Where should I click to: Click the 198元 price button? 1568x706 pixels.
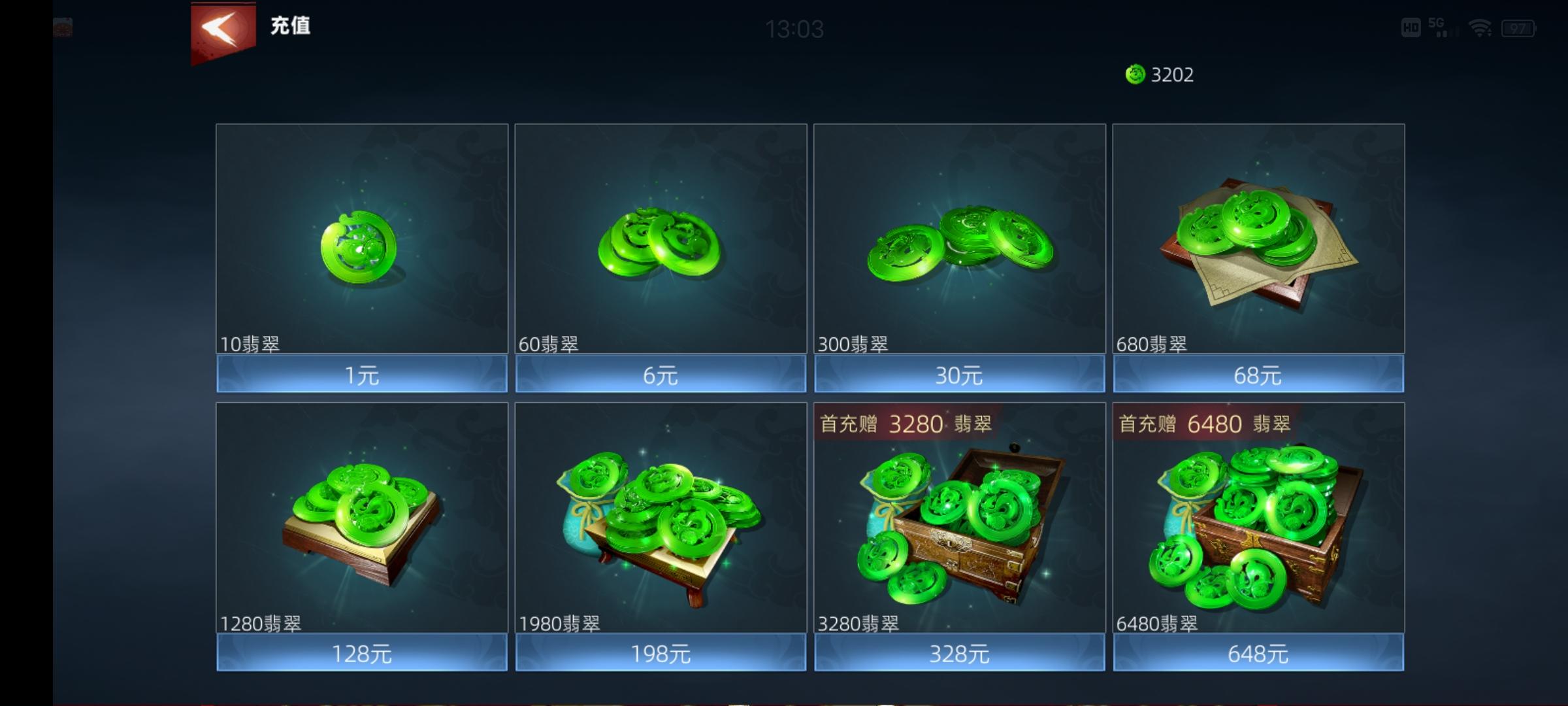coord(661,653)
